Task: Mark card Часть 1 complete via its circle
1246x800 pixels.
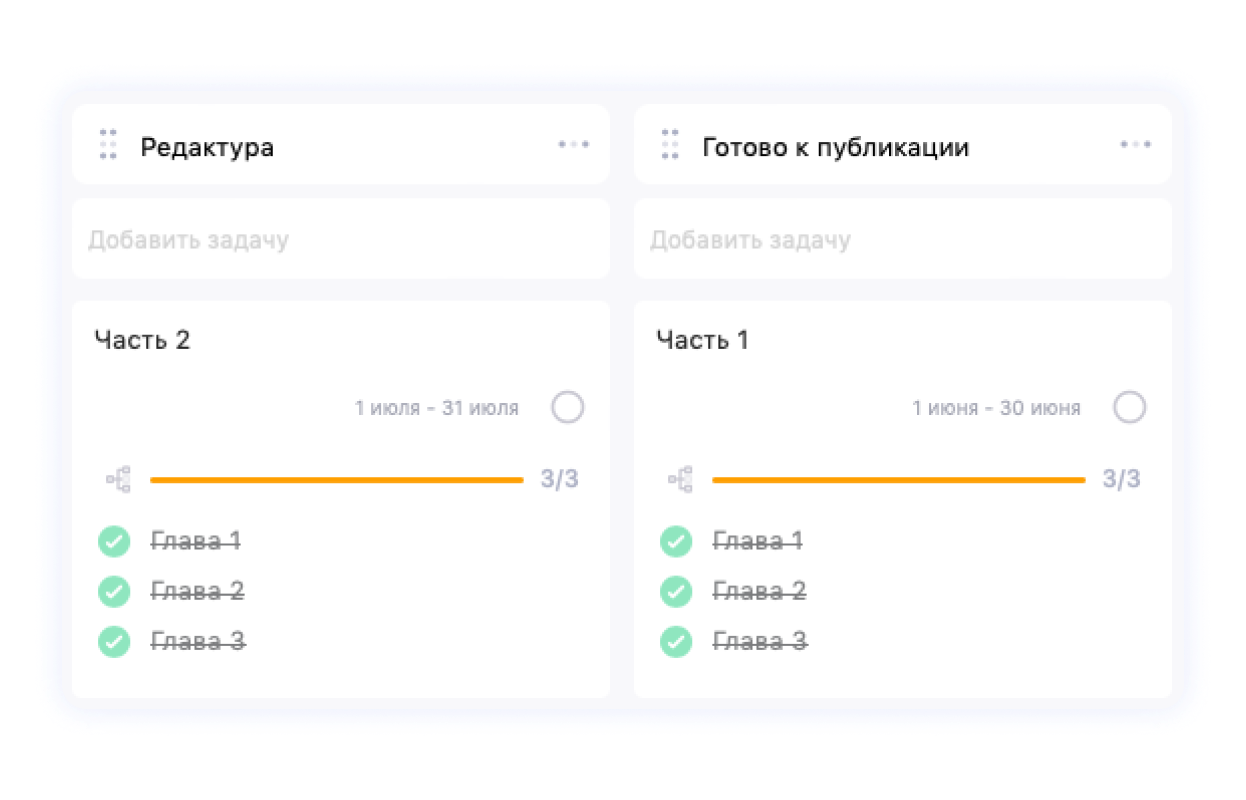Action: coord(1130,407)
